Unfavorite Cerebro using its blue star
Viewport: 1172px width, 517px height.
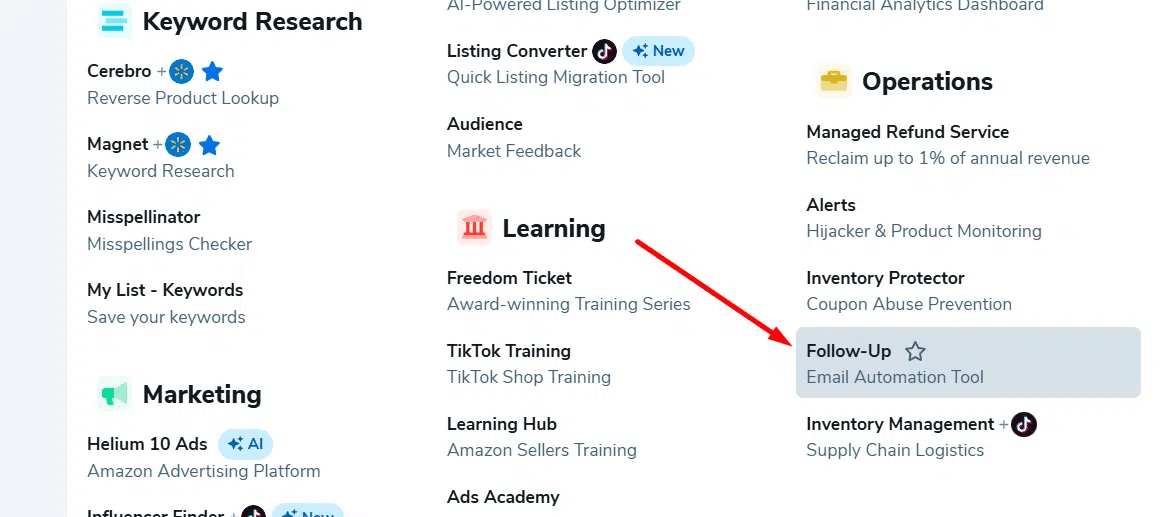click(x=212, y=72)
